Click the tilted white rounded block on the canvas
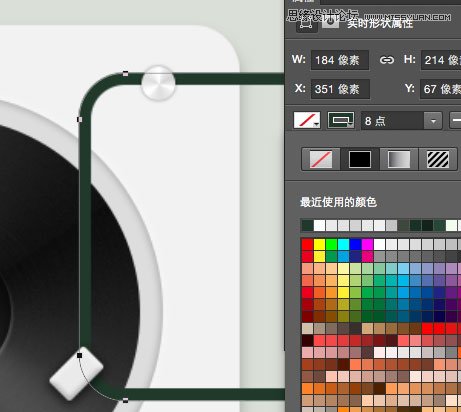The width and height of the screenshot is (461, 412). click(x=76, y=373)
